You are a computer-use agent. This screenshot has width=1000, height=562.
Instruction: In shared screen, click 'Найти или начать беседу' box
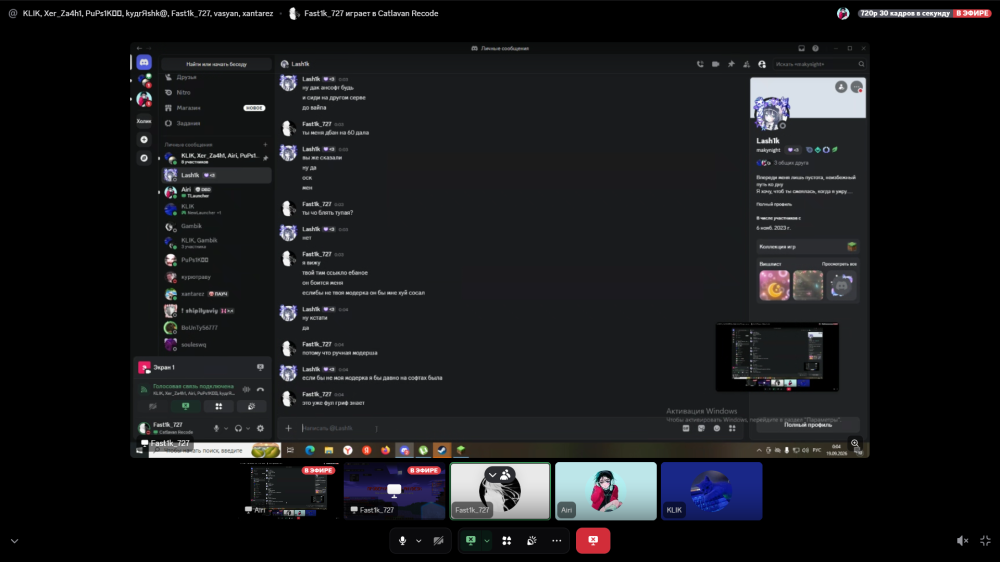click(x=216, y=64)
